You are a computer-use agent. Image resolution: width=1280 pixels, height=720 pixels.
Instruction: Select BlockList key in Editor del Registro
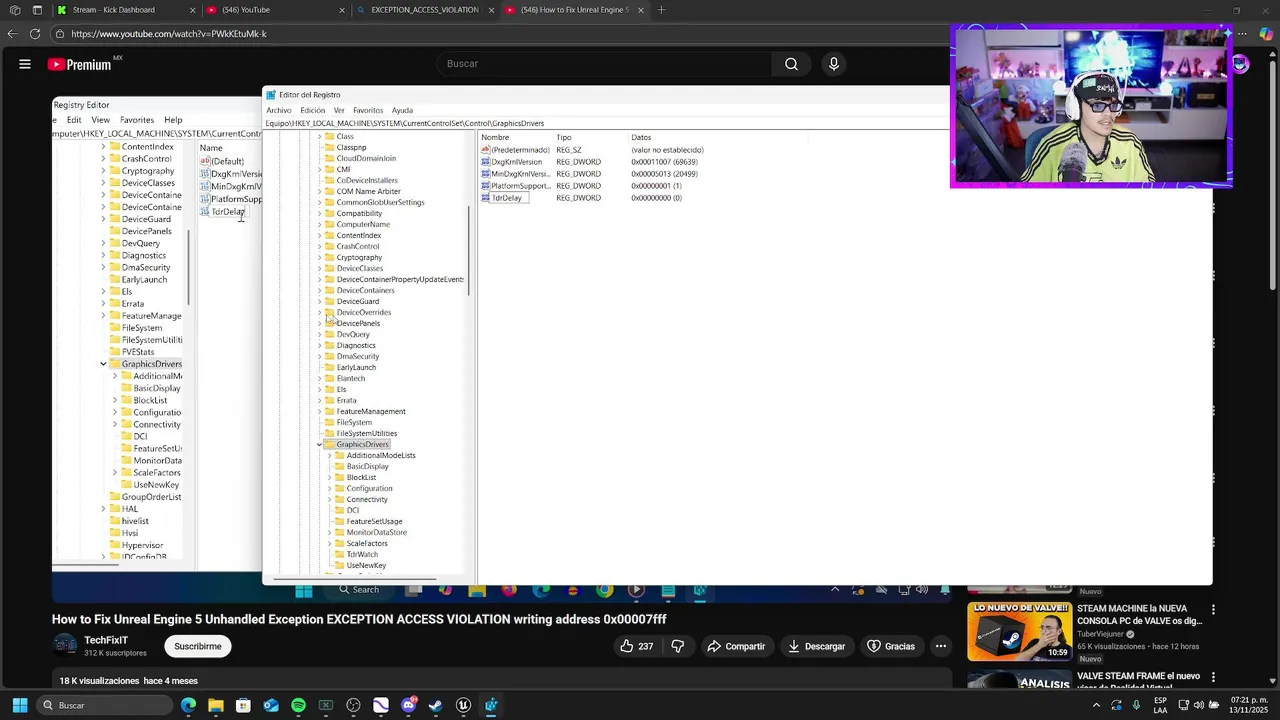(361, 477)
